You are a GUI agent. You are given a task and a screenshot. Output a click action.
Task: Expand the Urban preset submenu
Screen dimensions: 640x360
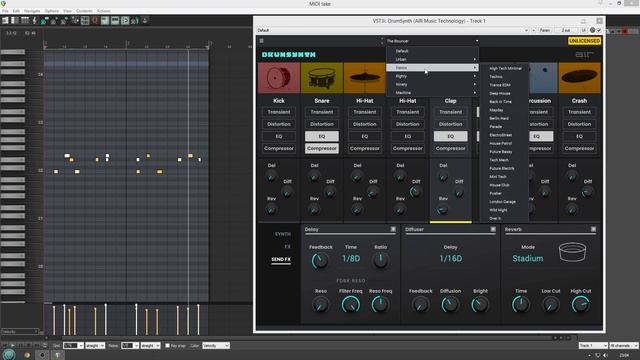coord(432,59)
